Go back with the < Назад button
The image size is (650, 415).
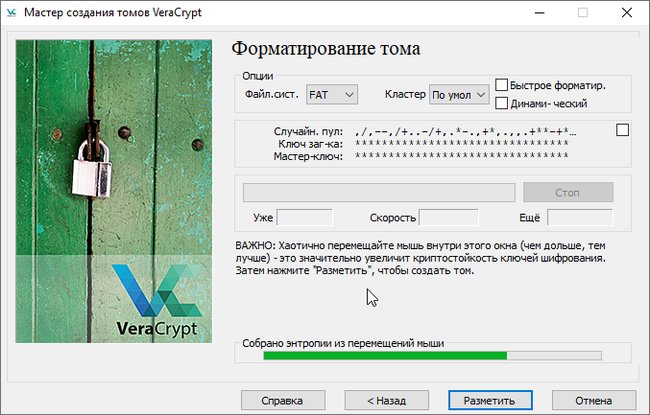point(386,400)
